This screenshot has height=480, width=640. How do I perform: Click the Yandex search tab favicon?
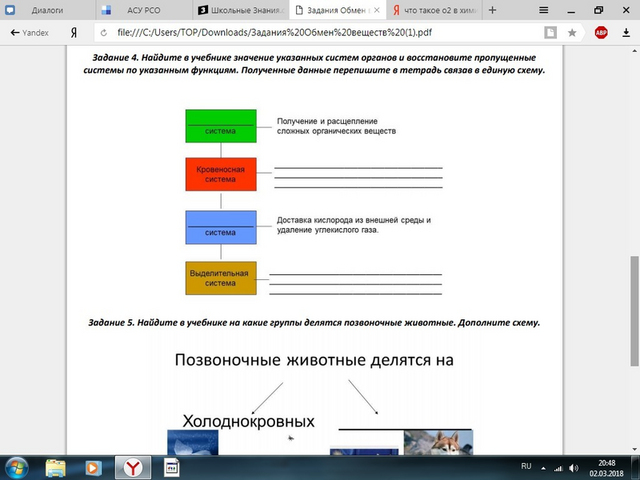396,10
